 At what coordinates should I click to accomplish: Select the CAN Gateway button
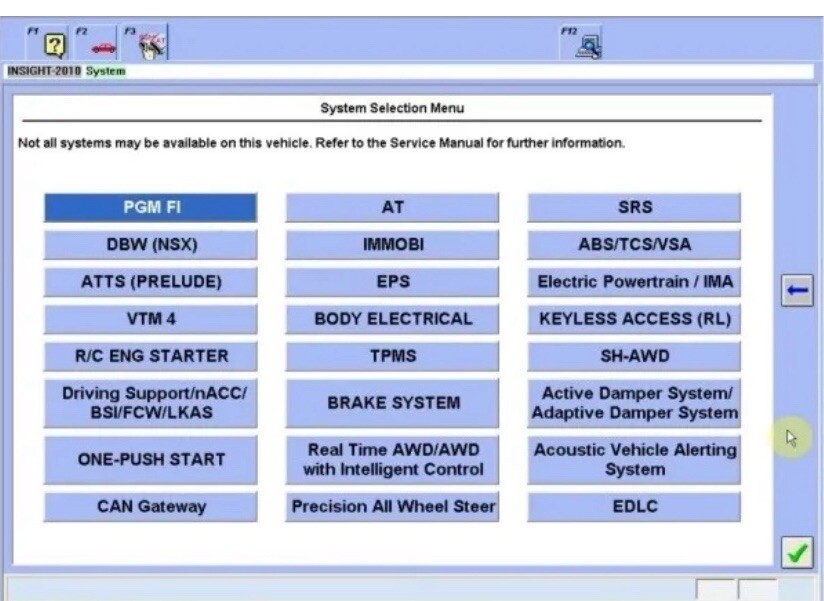click(151, 507)
